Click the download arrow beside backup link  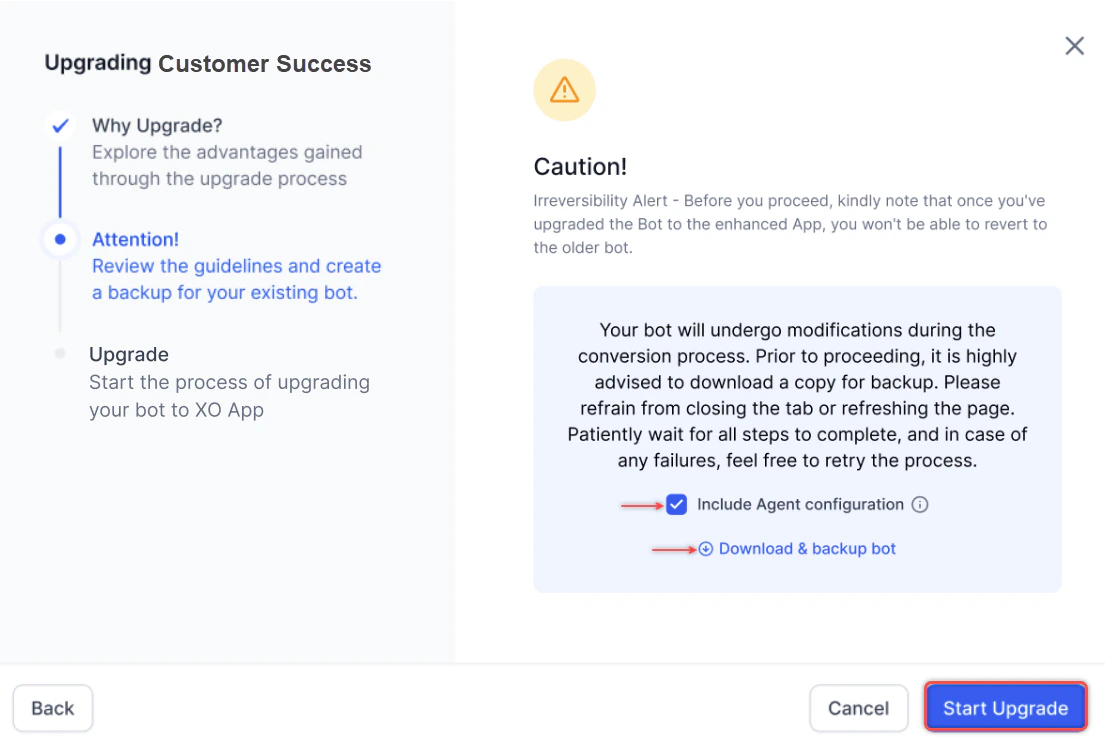(x=706, y=549)
